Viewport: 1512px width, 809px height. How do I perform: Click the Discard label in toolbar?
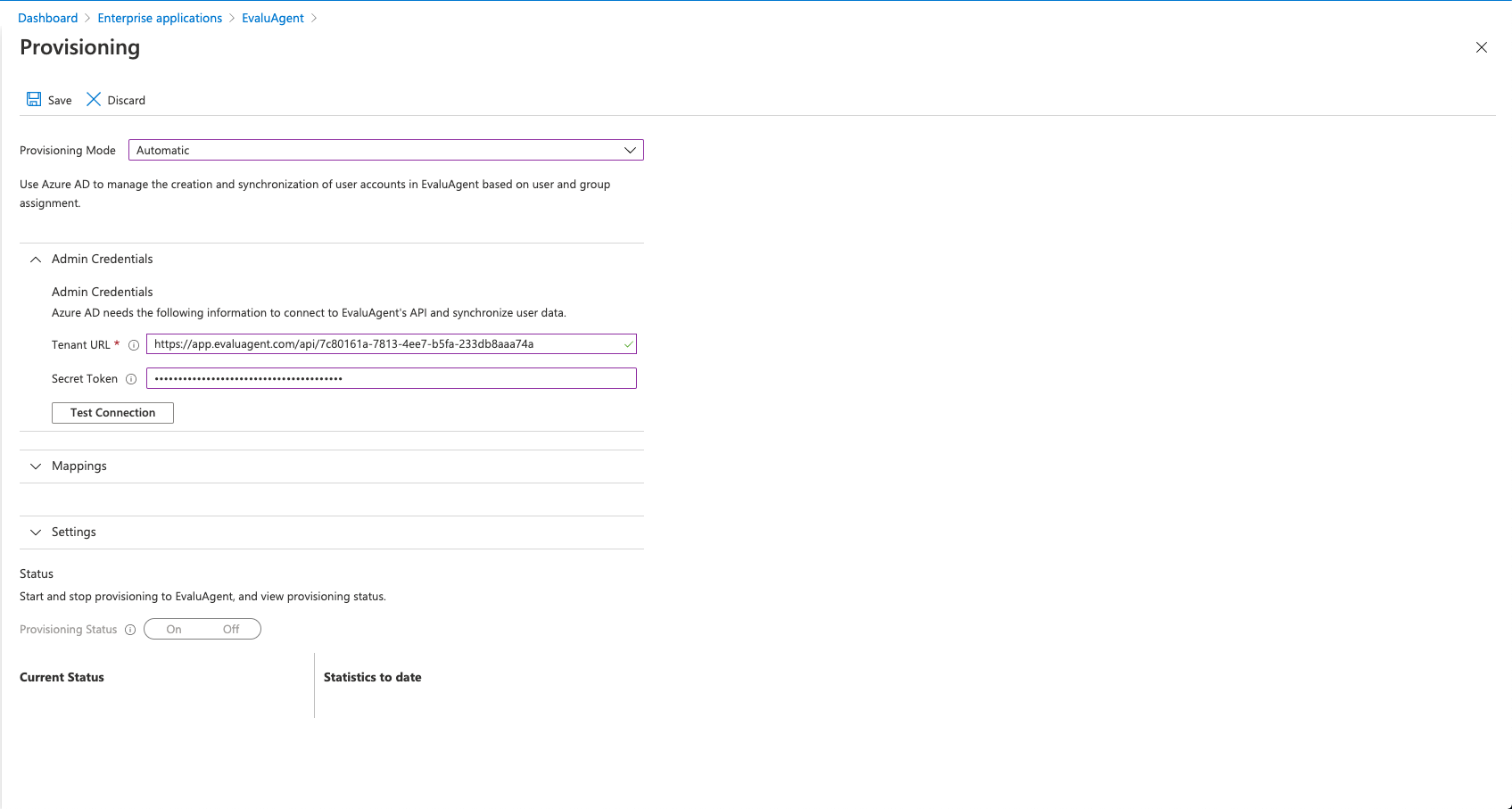(127, 101)
